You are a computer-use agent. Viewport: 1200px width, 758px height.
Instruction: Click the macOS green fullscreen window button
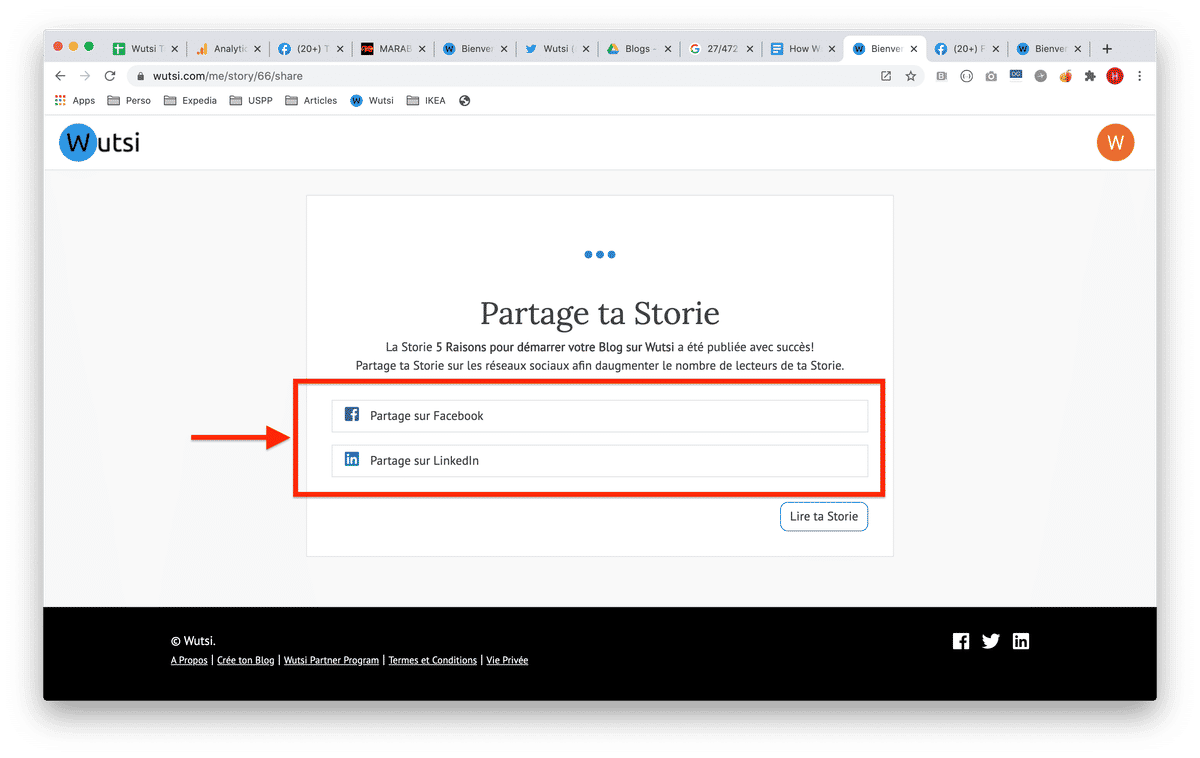[89, 47]
